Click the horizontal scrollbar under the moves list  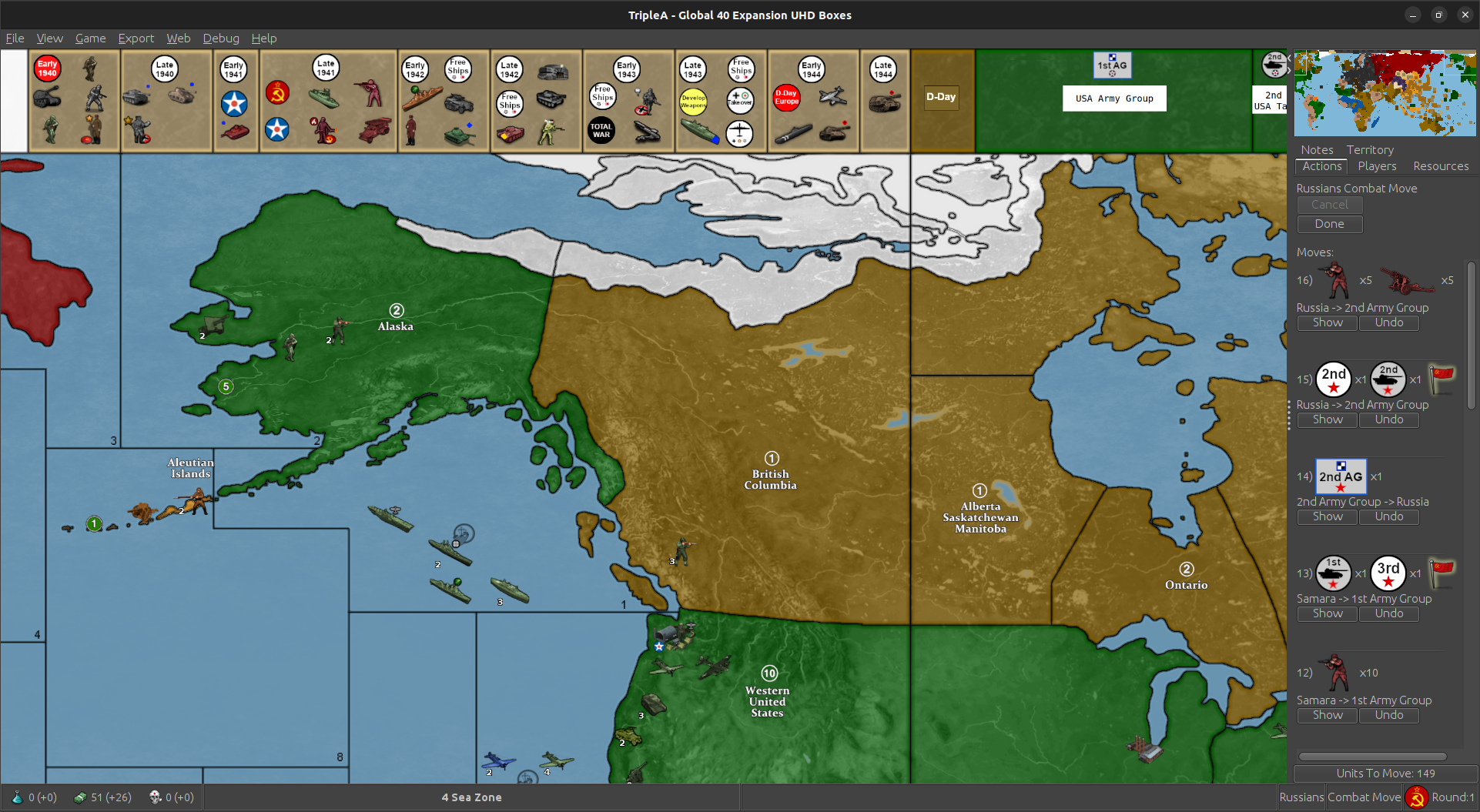pyautogui.click(x=1372, y=757)
